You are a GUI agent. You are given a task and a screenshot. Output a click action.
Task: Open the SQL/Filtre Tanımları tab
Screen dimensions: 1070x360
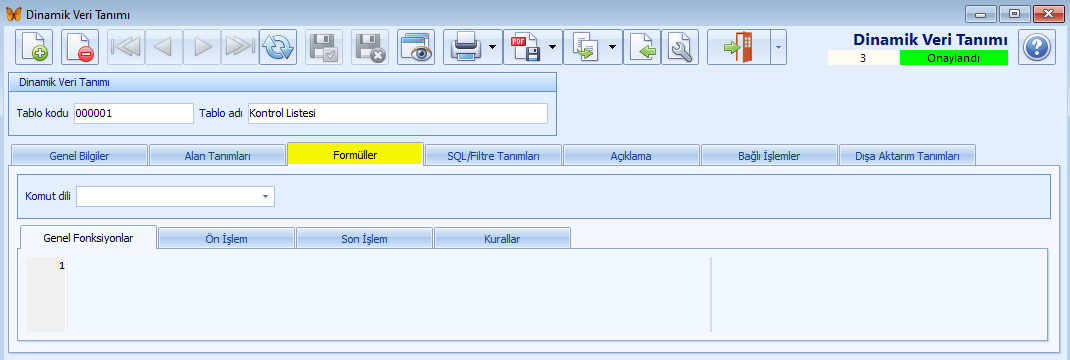click(x=493, y=155)
